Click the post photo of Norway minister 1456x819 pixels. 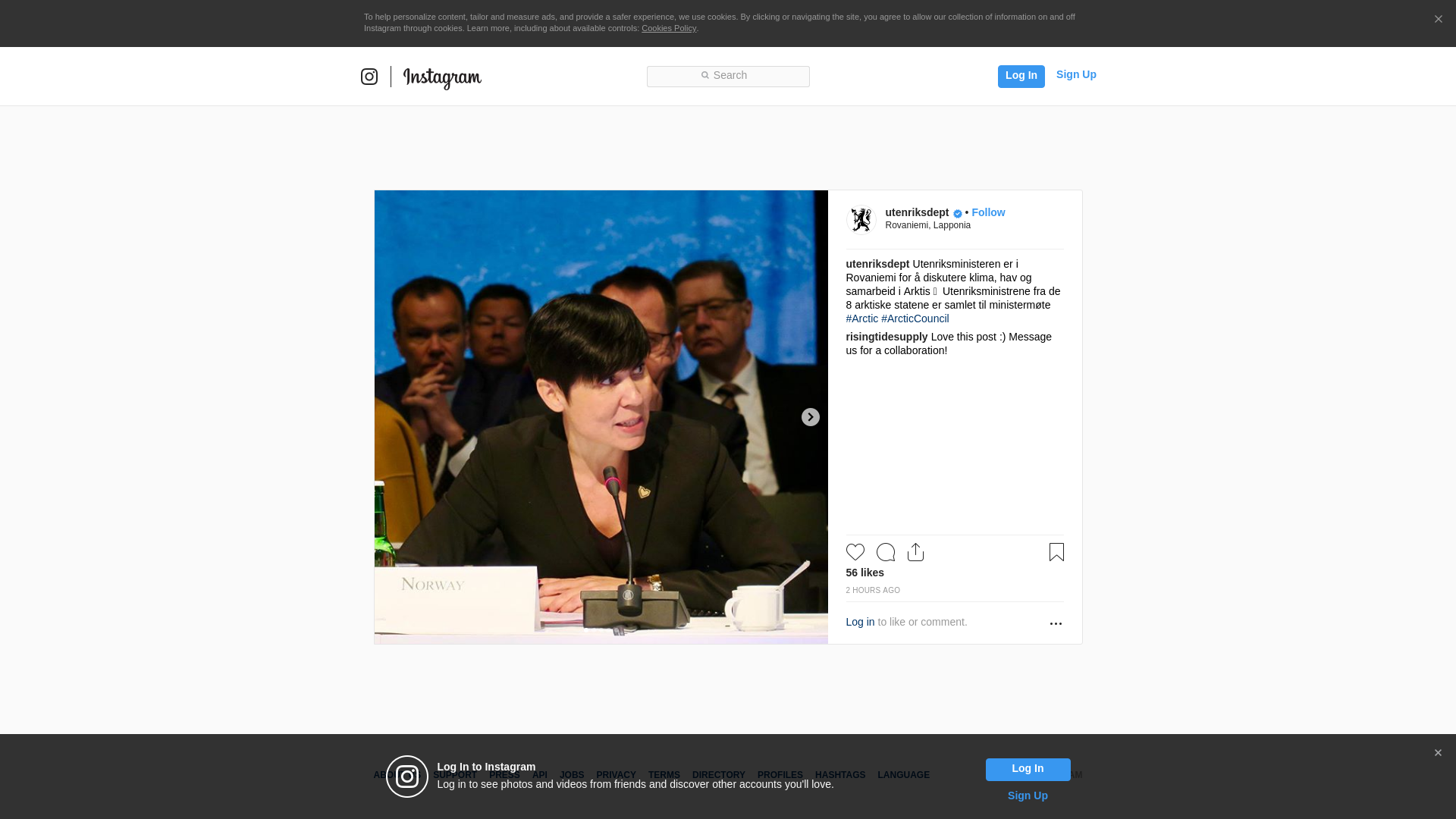tap(601, 417)
